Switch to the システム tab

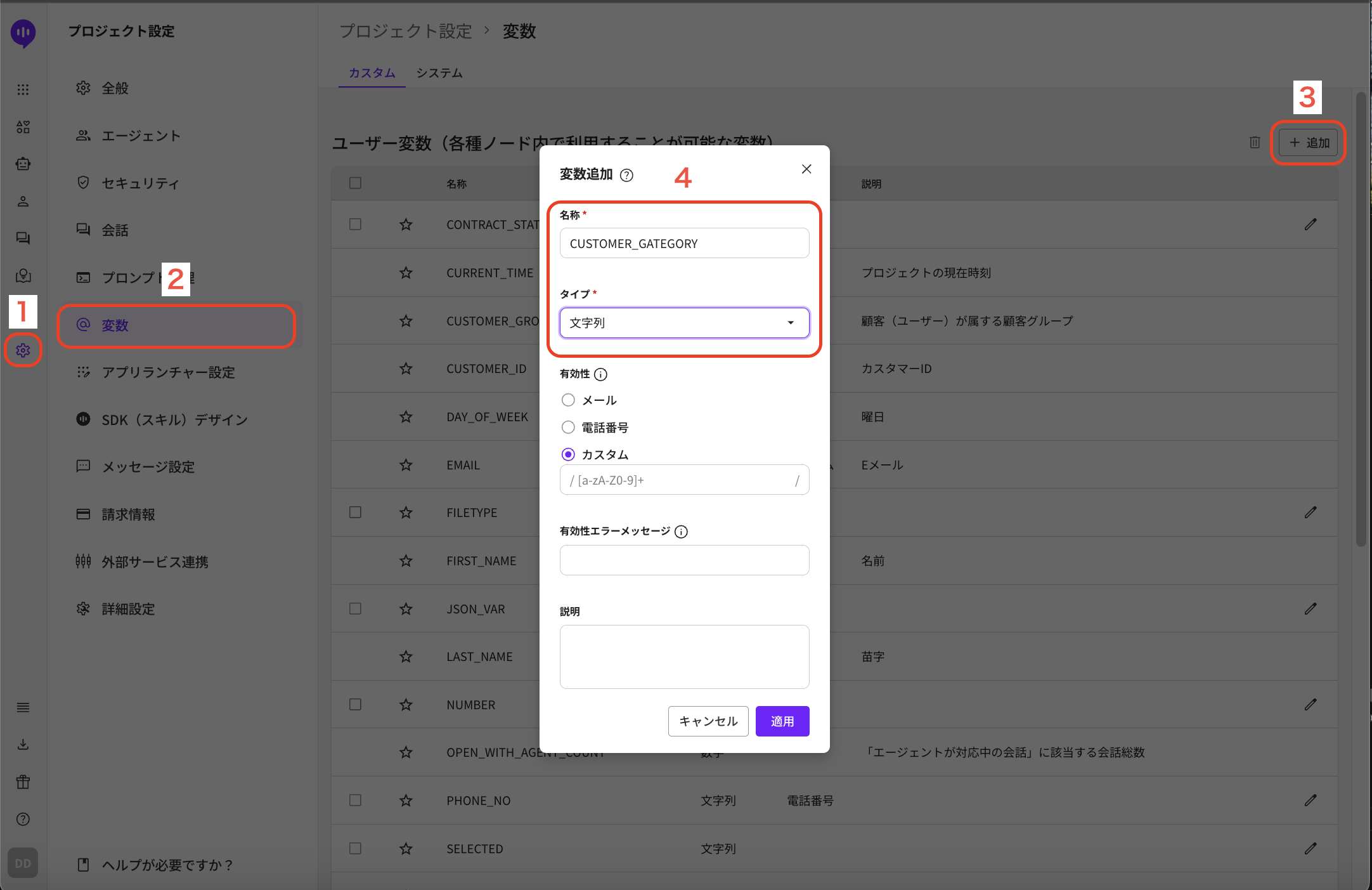tap(439, 73)
